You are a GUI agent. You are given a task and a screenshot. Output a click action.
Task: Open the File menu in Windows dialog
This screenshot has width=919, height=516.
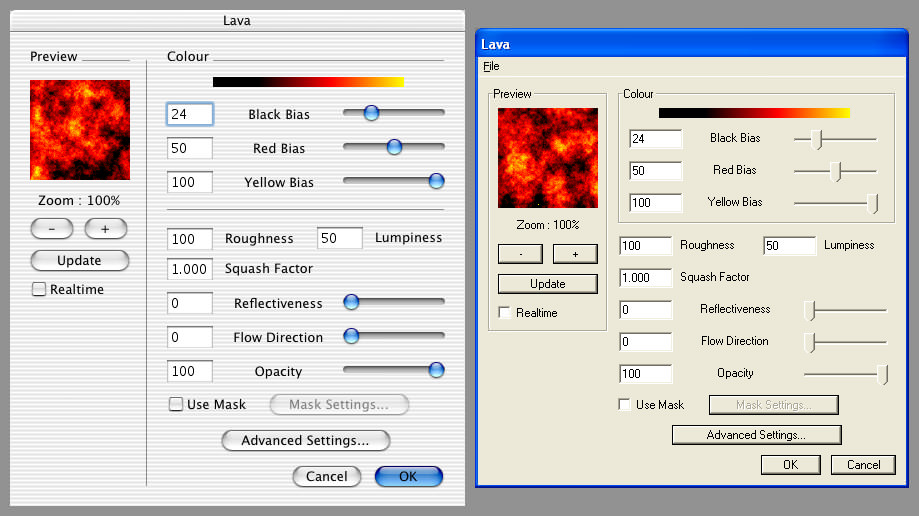pos(491,66)
